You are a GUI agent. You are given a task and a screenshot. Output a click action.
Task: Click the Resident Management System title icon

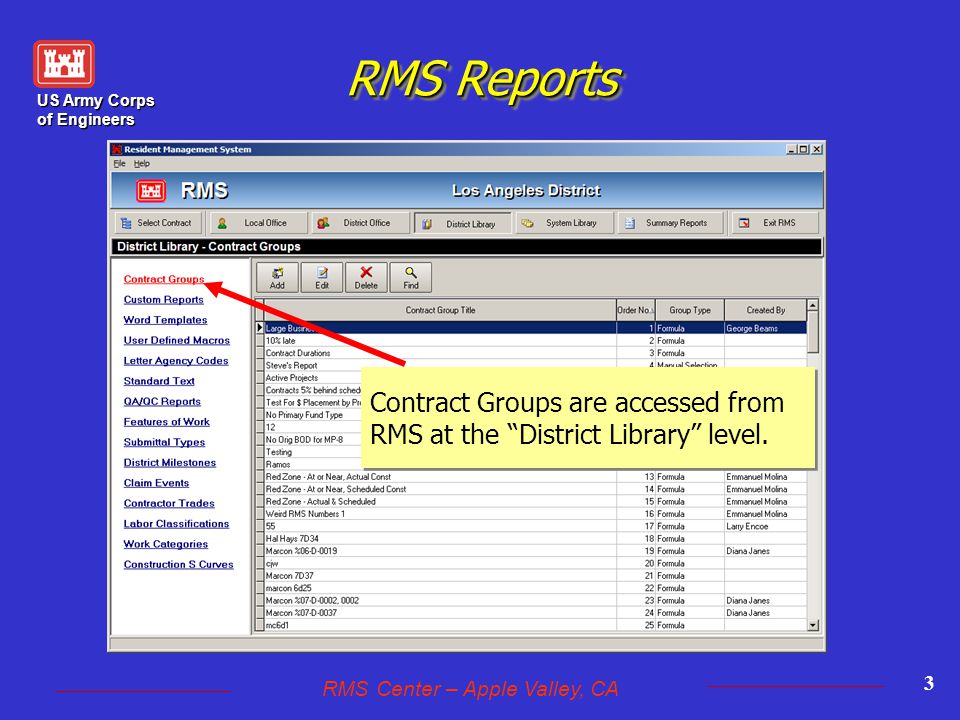[116, 149]
